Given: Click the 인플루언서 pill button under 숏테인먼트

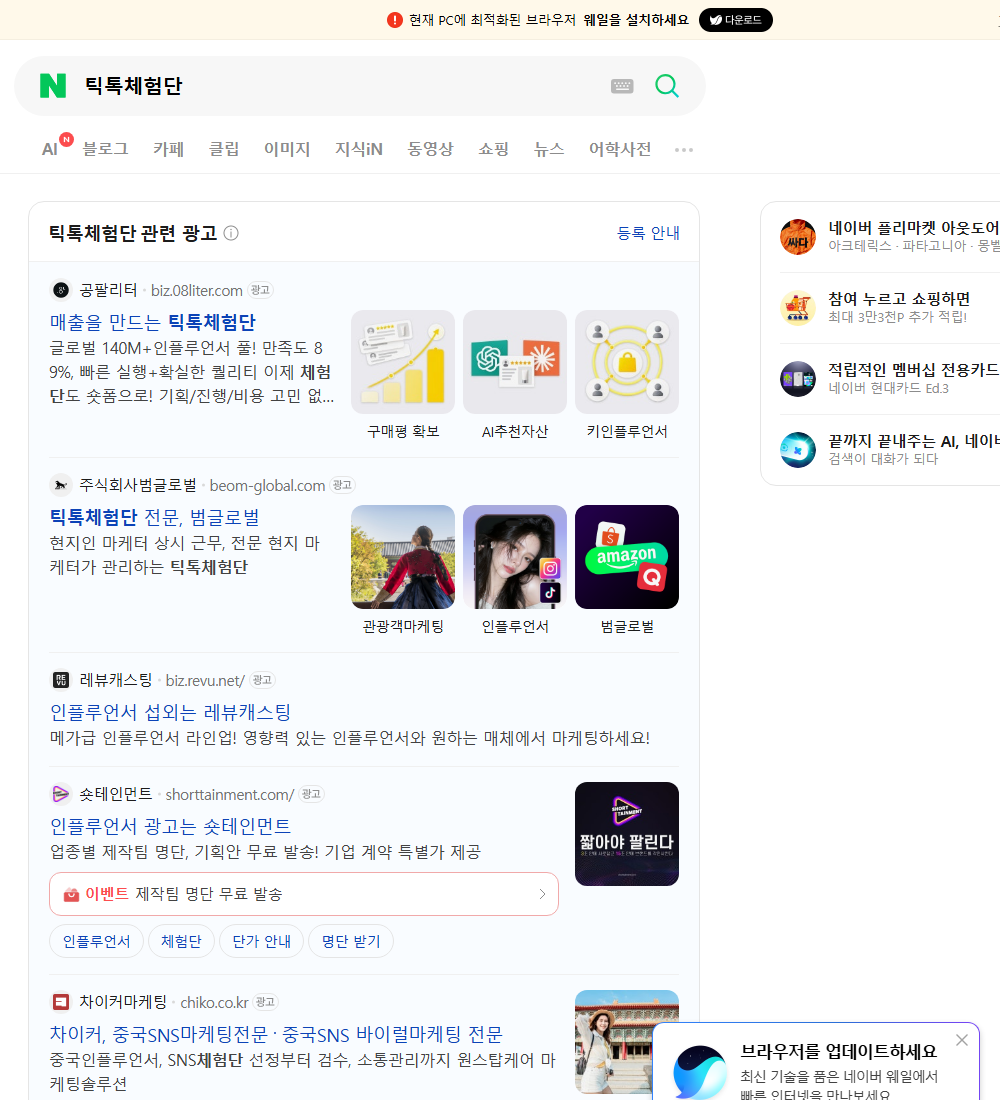Looking at the screenshot, I should pyautogui.click(x=96, y=941).
